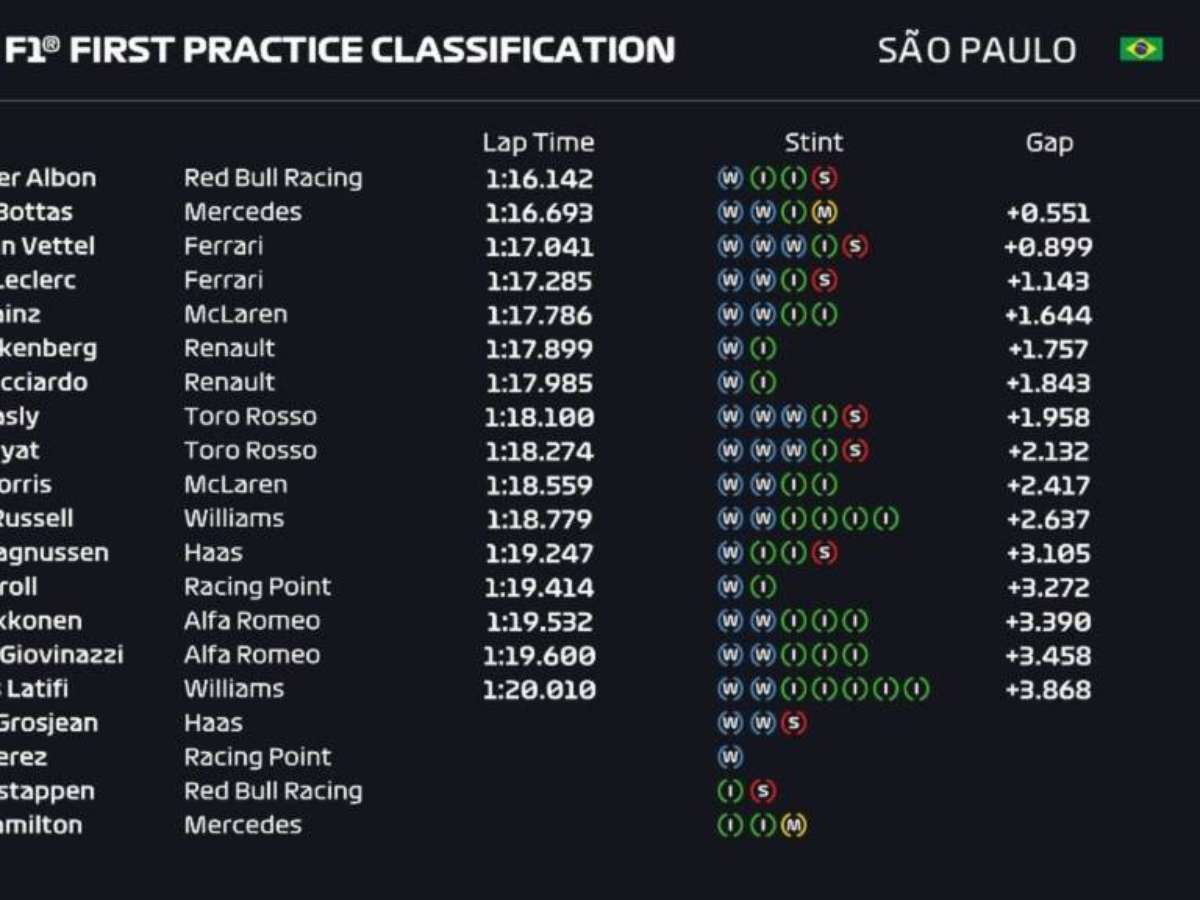This screenshot has width=1200, height=900.
Task: Select the São Paulo location label
Action: (x=976, y=50)
